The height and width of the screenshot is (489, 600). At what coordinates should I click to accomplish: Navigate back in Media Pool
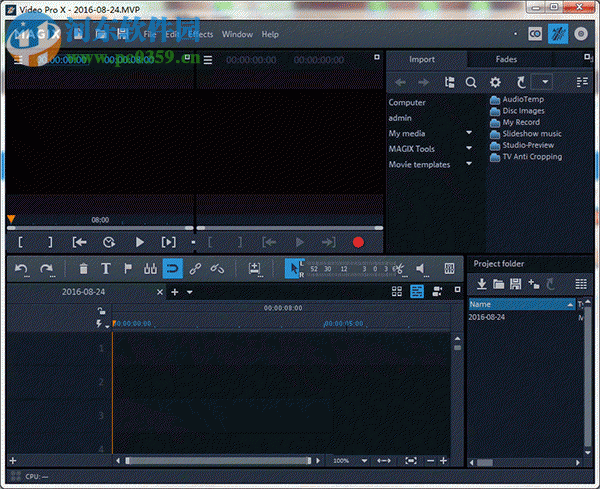[400, 82]
